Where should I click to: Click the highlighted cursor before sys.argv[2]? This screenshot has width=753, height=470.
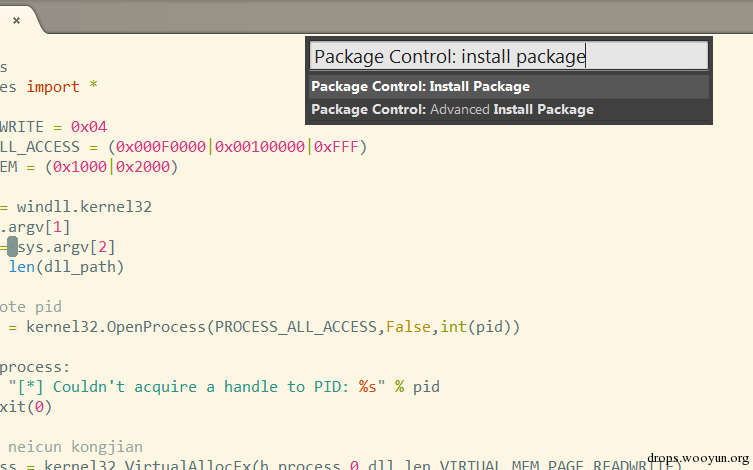tap(12, 247)
